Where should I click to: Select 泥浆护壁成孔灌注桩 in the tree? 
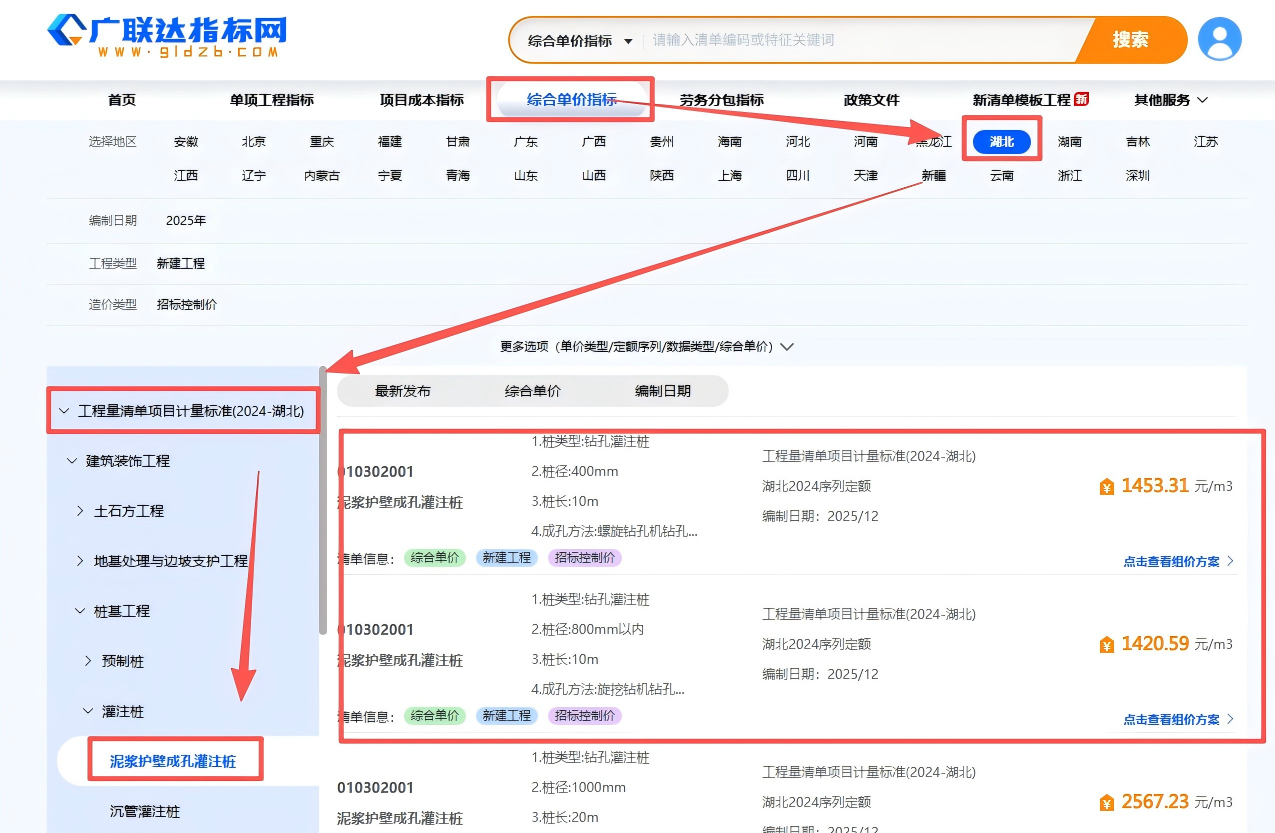(x=173, y=762)
